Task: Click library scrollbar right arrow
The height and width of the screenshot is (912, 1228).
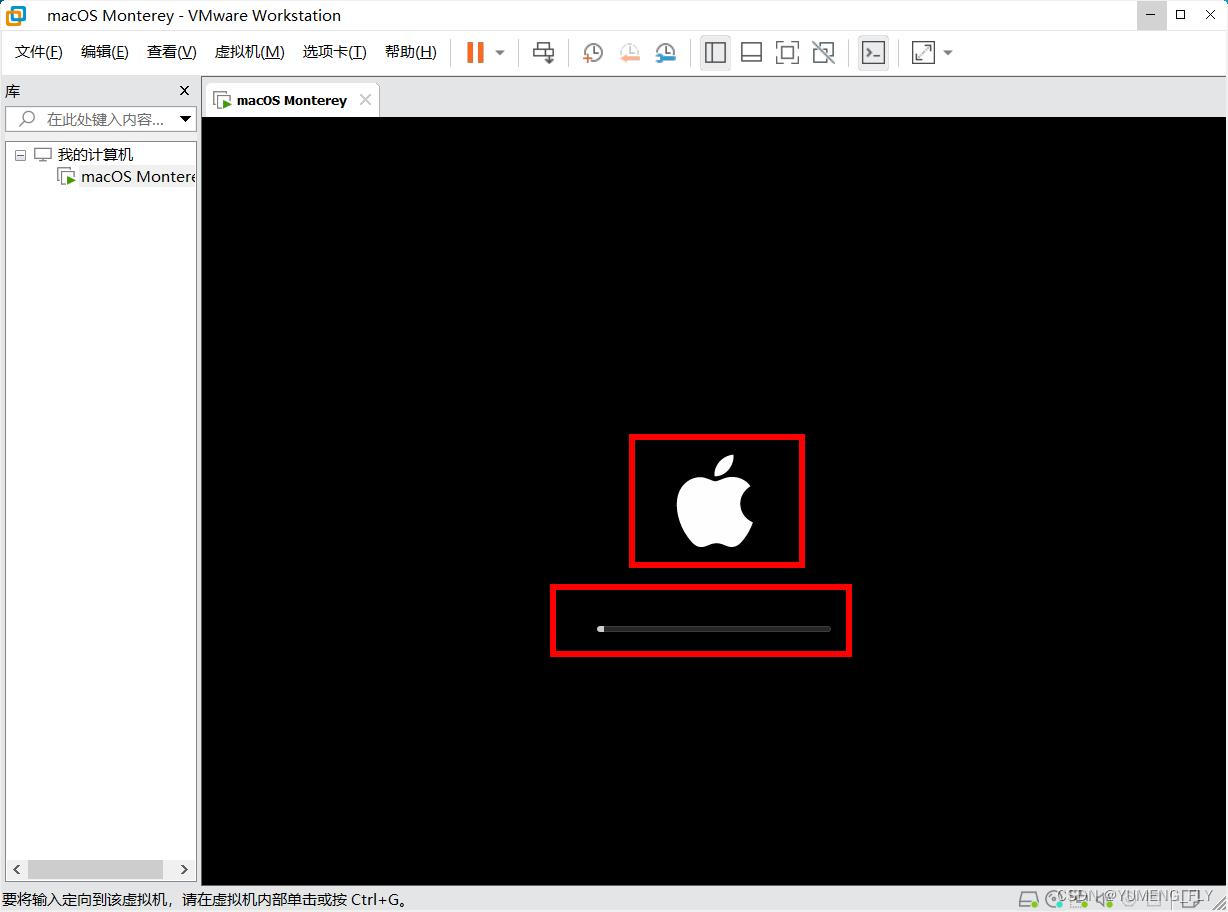Action: [x=184, y=869]
